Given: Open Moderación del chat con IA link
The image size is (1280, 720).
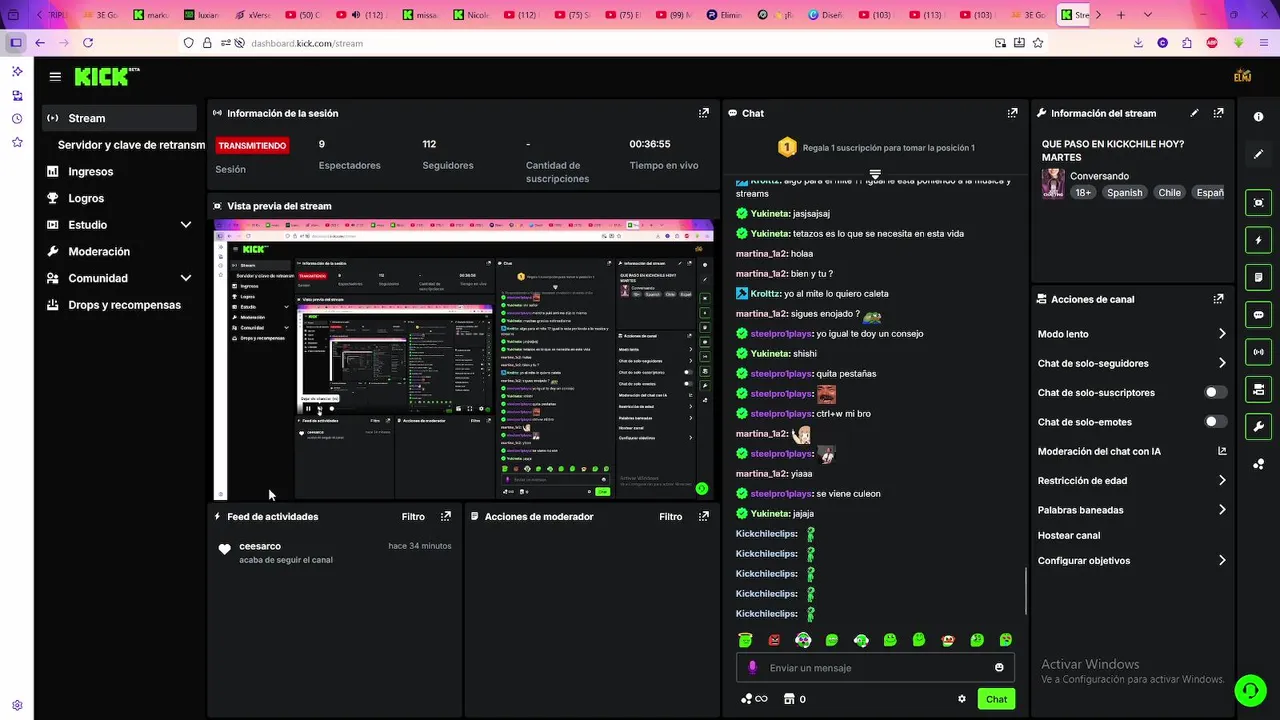Looking at the screenshot, I should [x=1132, y=452].
